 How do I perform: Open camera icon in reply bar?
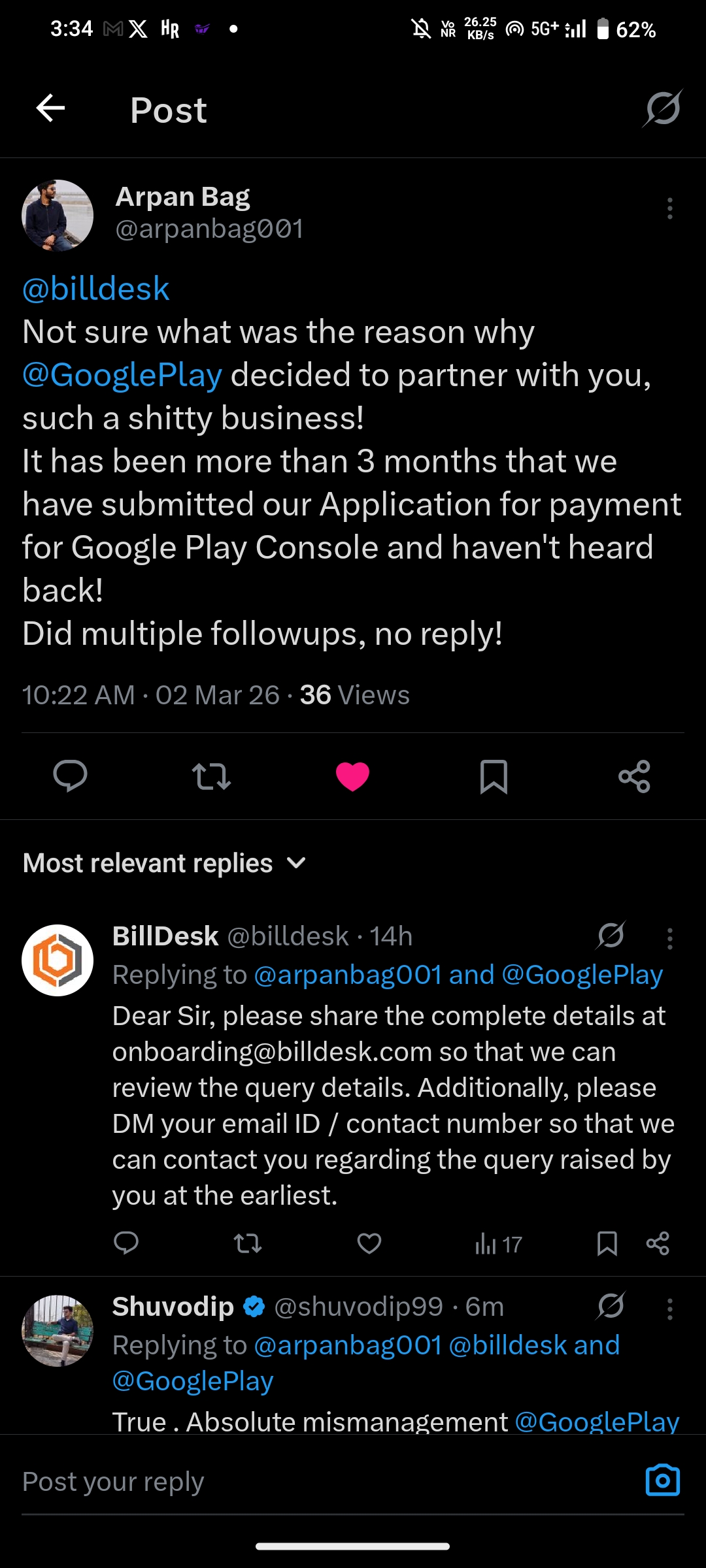(662, 1480)
